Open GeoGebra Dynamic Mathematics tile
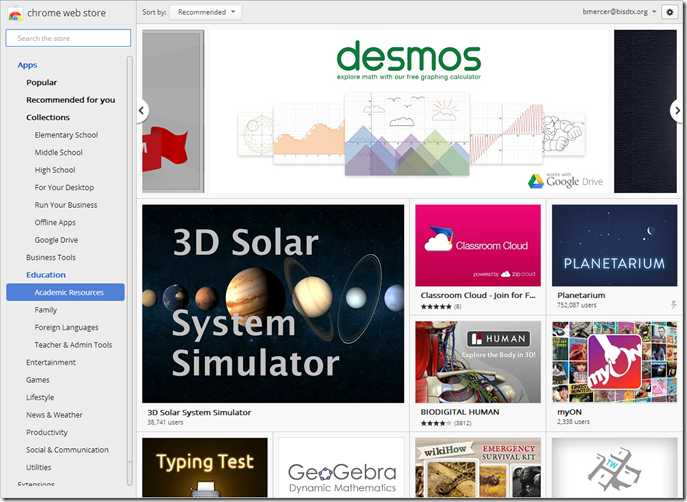The height and width of the screenshot is (502, 687). (341, 467)
